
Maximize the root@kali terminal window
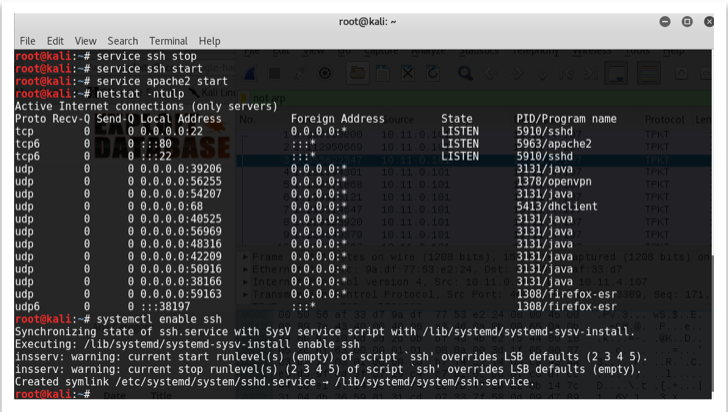point(687,21)
